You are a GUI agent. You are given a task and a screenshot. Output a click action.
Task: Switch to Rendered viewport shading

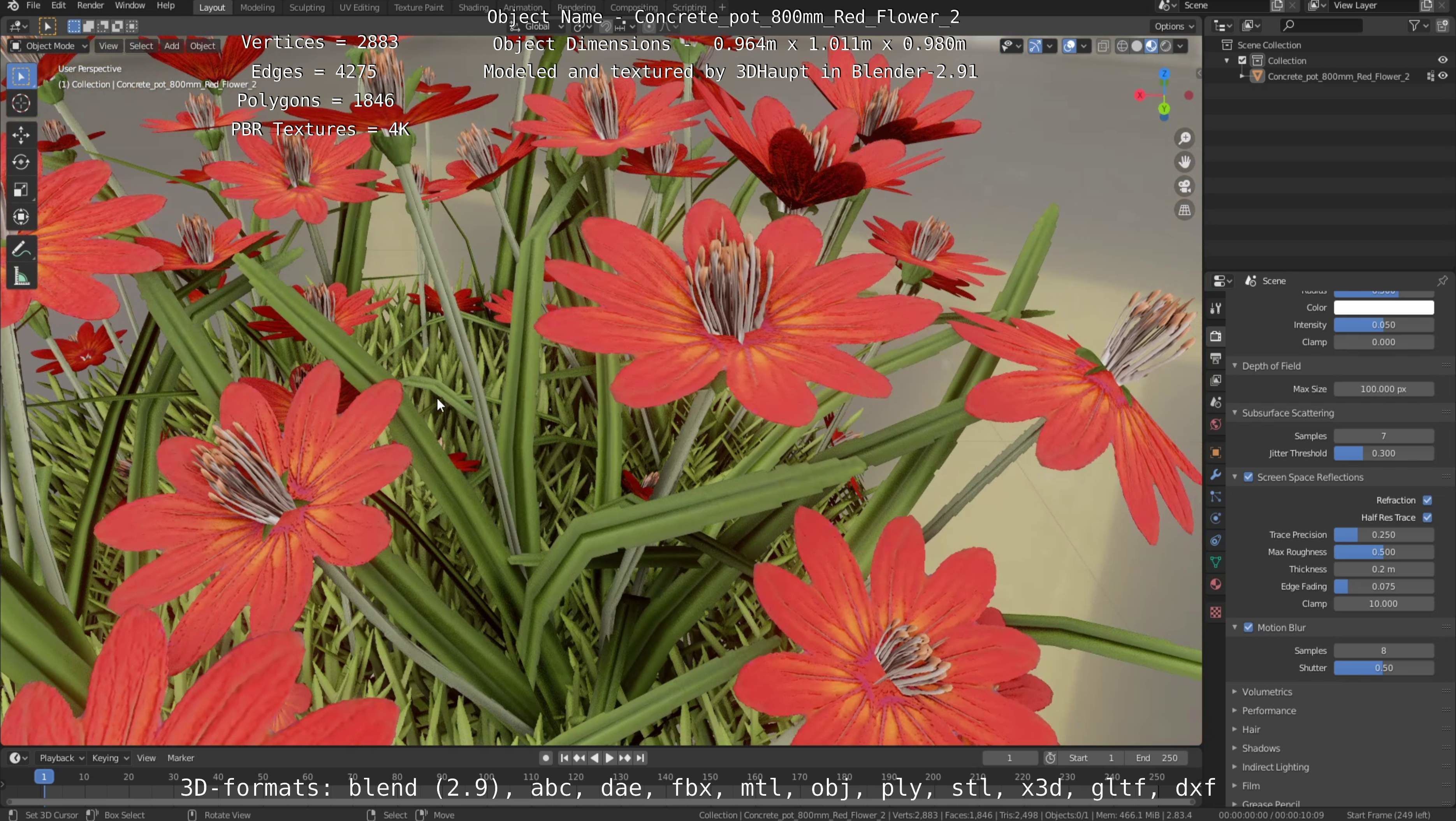coord(1166,46)
